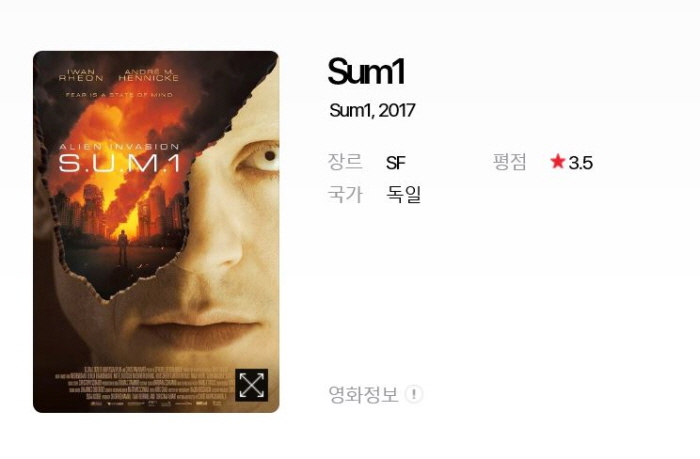The height and width of the screenshot is (459, 700).
Task: Click the Alien Invasion text on poster
Action: (x=119, y=146)
